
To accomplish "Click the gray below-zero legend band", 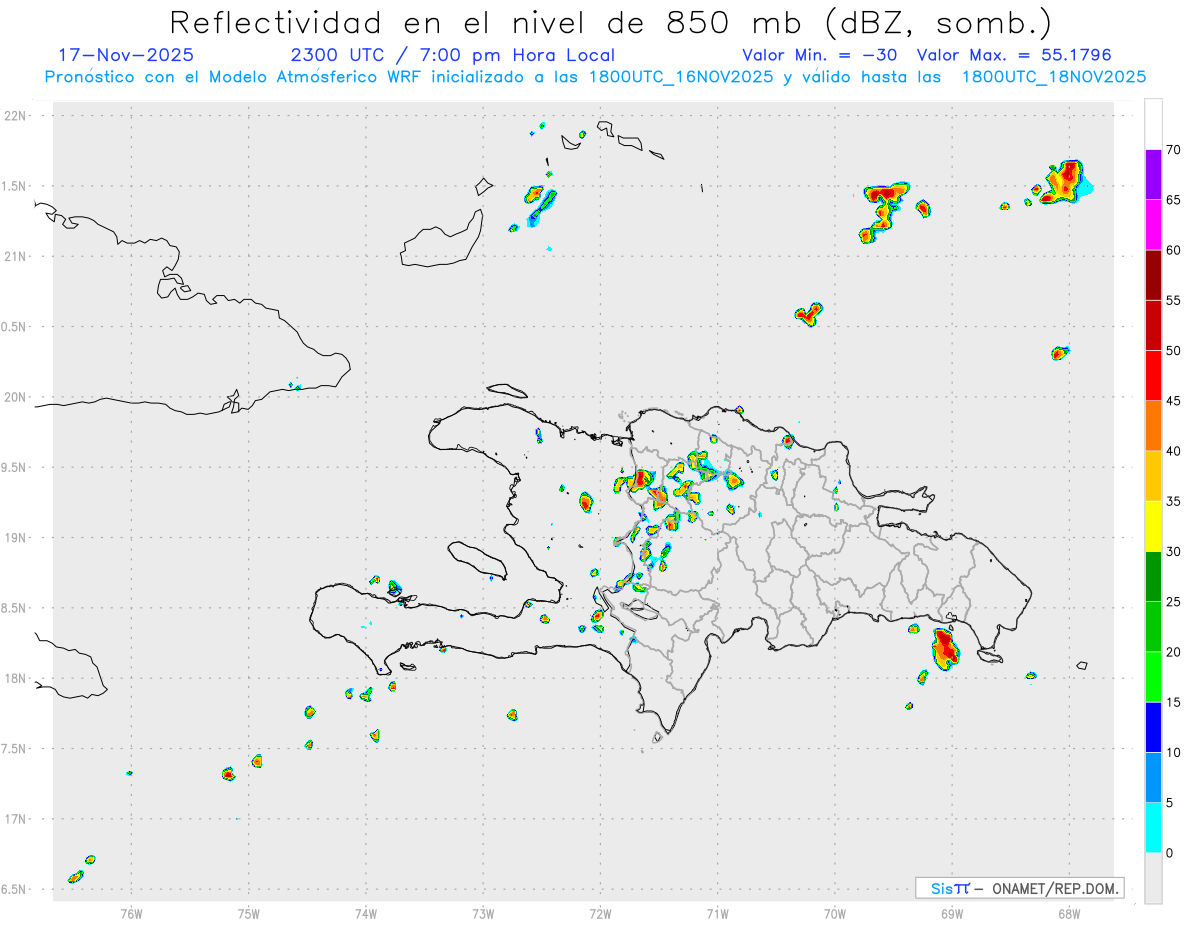I will coord(1153,878).
